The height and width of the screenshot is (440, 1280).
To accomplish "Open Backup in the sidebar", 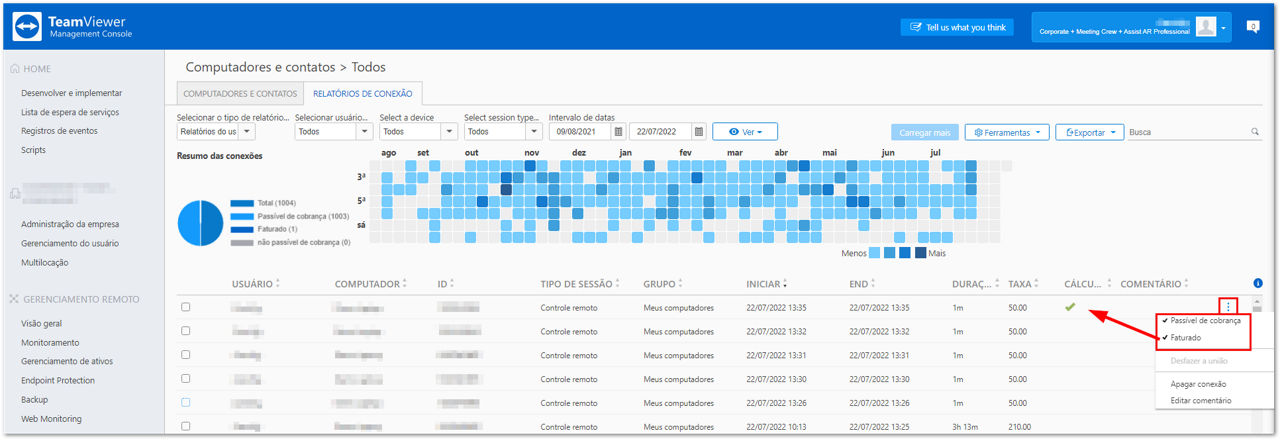I will 34,400.
